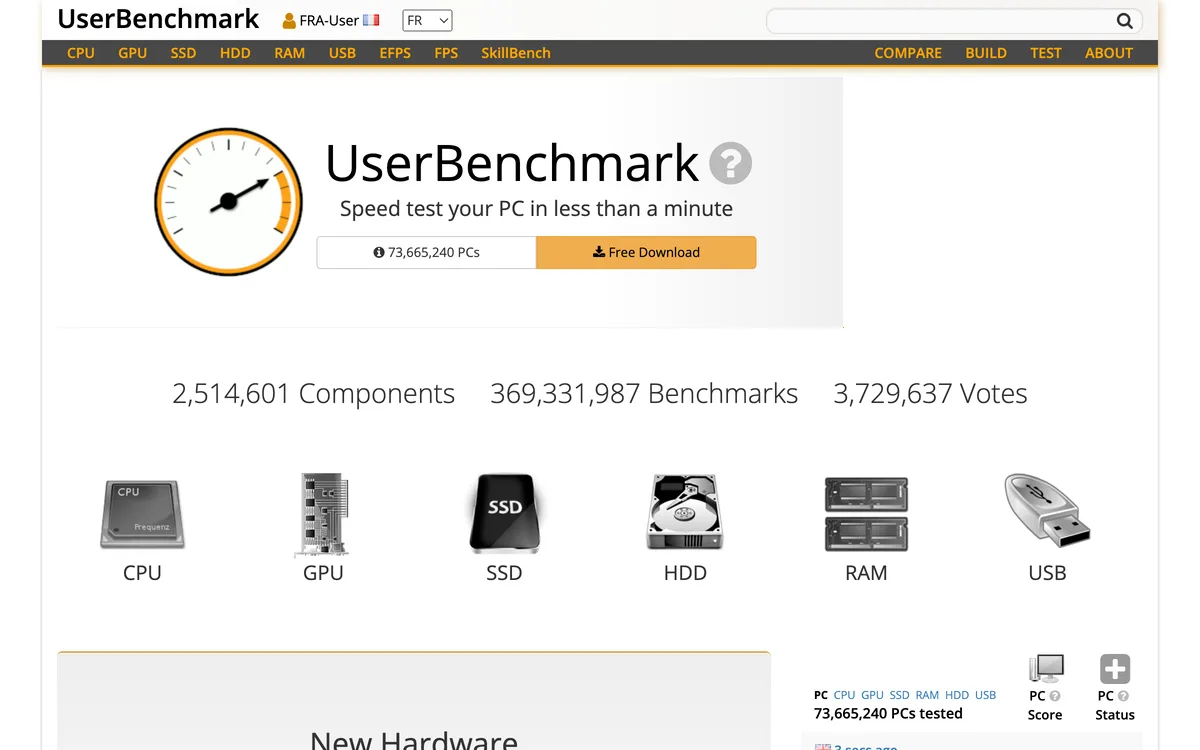
Task: Click the PC Score monitor icon
Action: (1046, 670)
